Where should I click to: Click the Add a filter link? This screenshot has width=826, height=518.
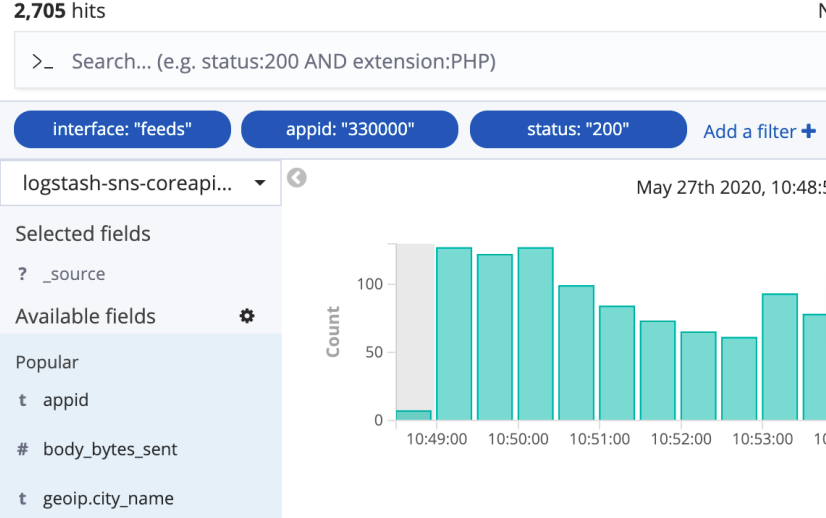749,131
